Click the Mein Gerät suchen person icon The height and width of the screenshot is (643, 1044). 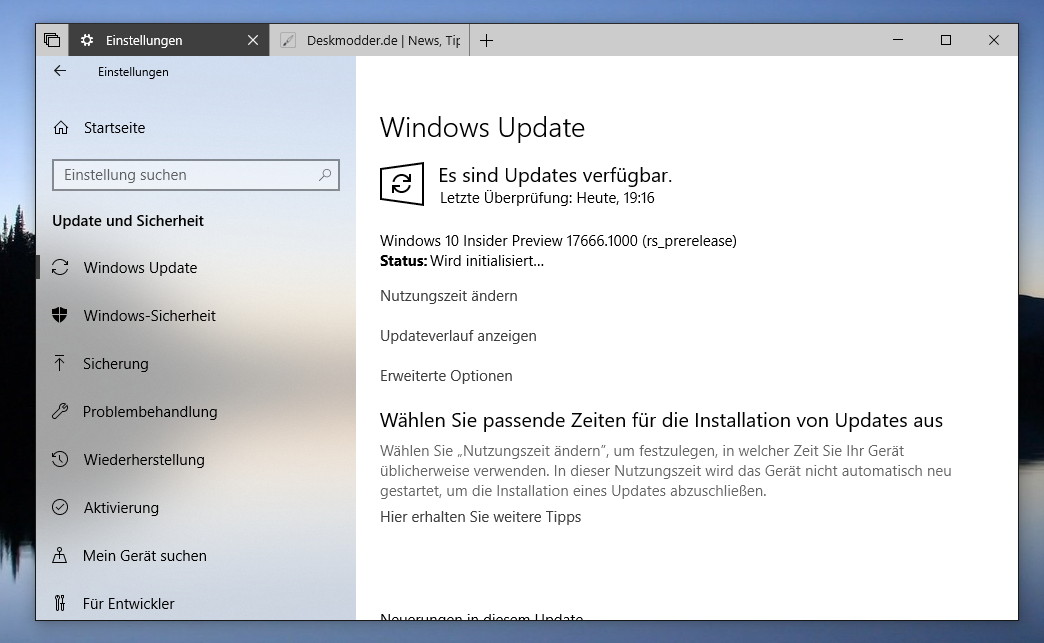coord(59,555)
